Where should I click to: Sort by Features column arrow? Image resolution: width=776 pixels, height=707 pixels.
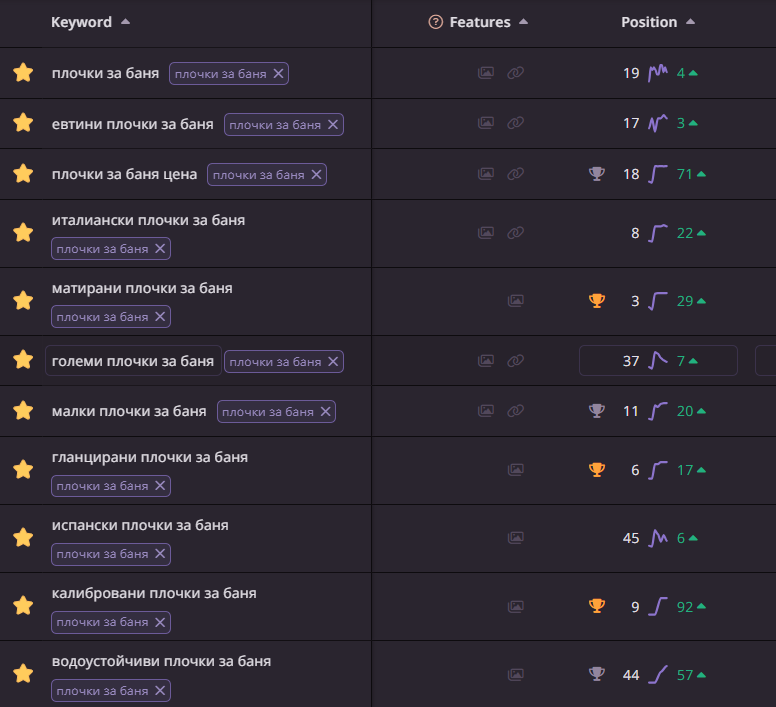click(x=524, y=22)
